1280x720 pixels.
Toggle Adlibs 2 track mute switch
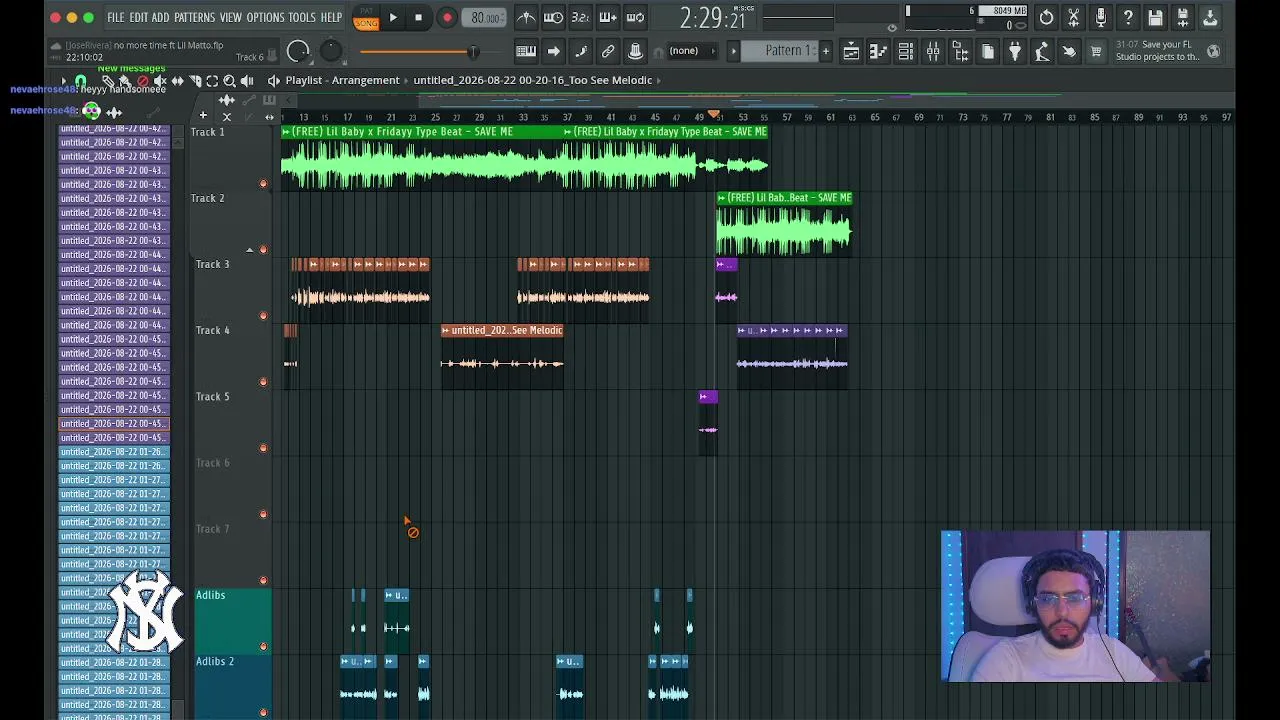pos(263,712)
